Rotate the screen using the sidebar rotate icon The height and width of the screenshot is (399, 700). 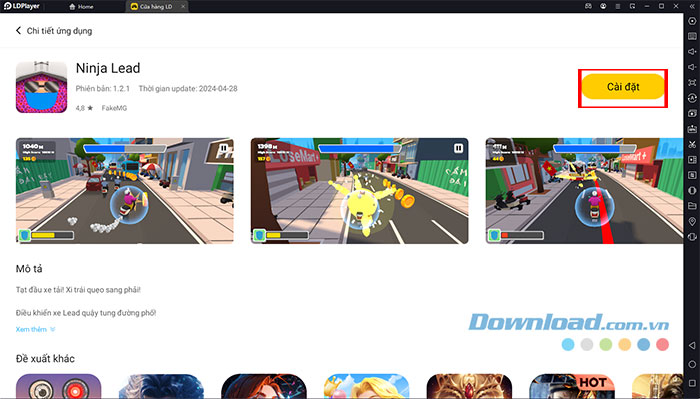692,237
